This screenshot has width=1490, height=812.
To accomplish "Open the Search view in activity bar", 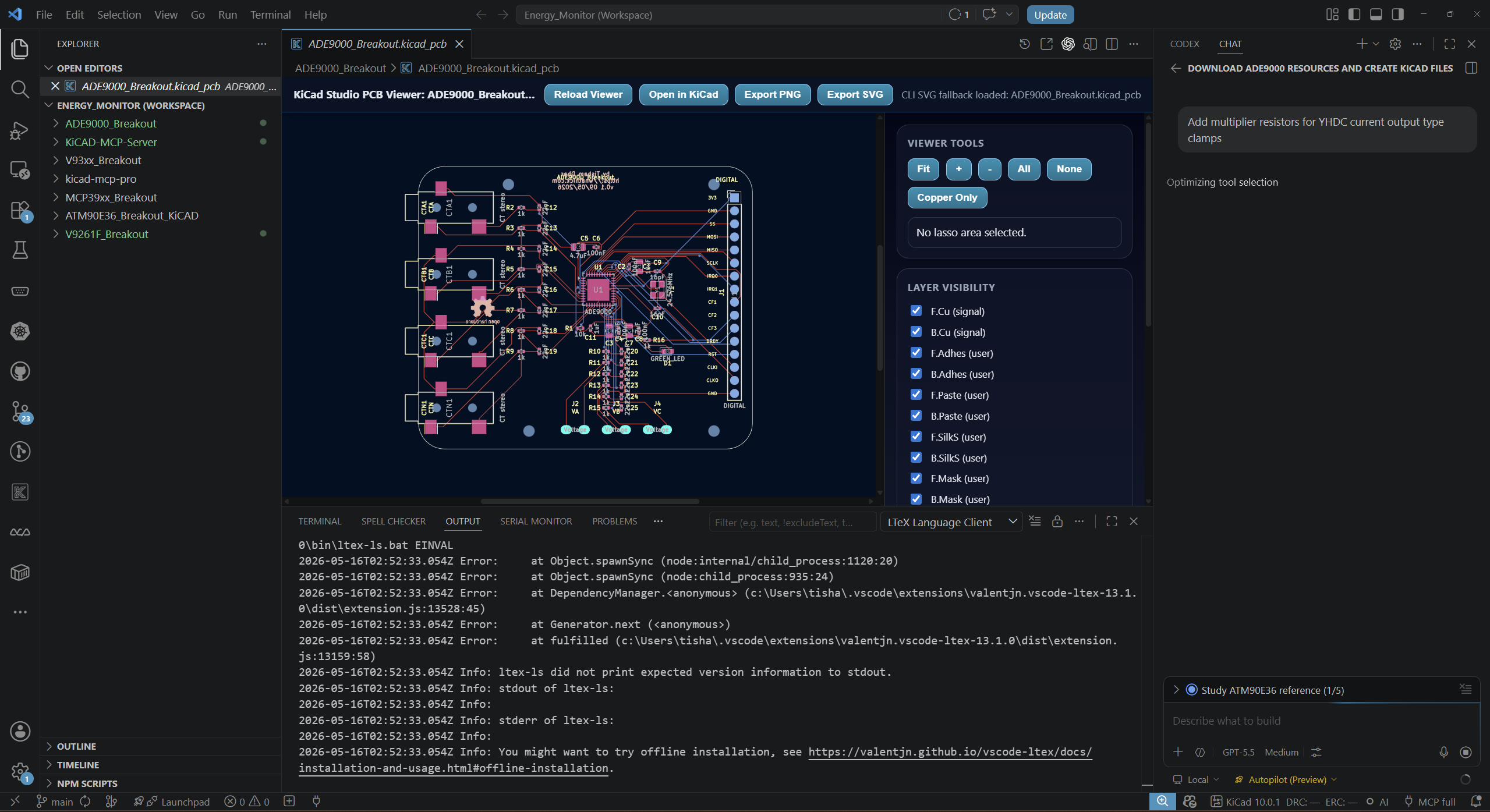I will pos(20,89).
